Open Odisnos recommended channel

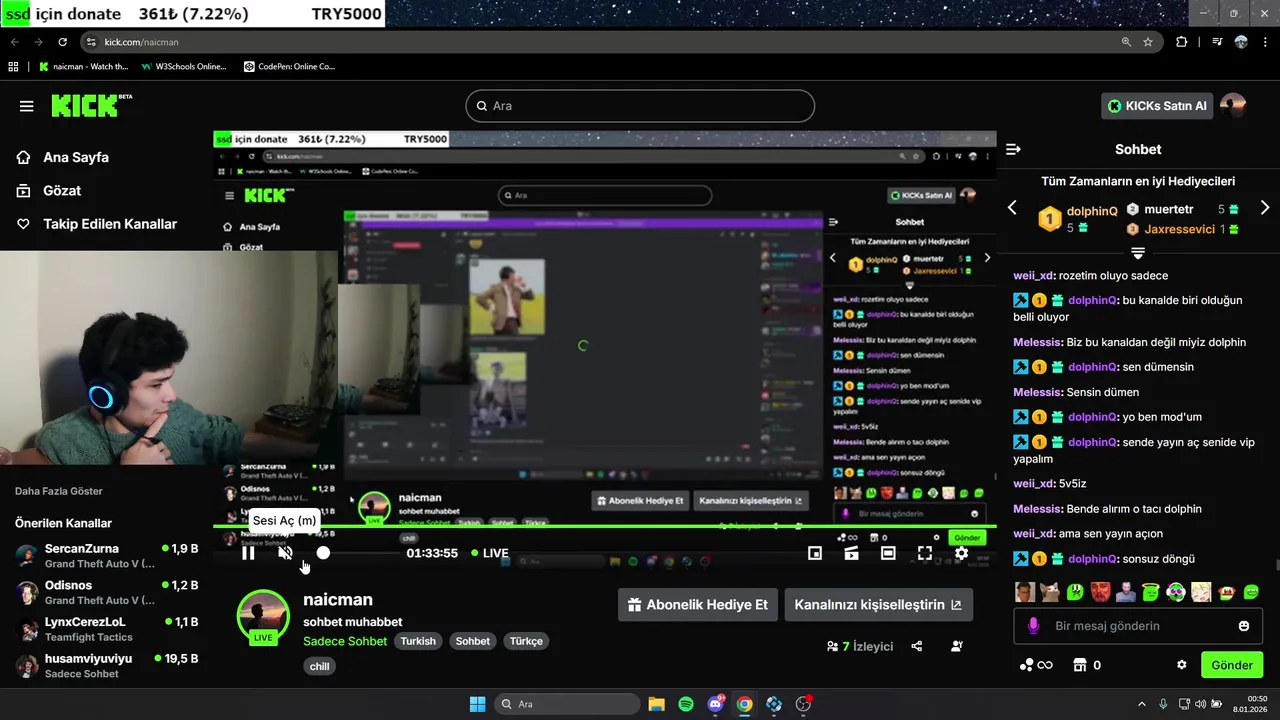[106, 592]
